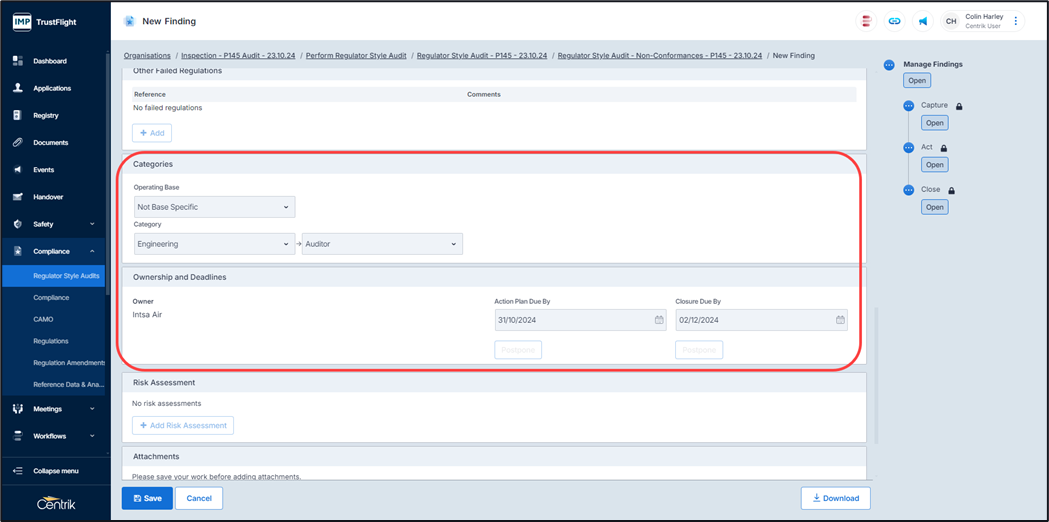Click the Save button
The height and width of the screenshot is (522, 1049).
pyautogui.click(x=147, y=498)
